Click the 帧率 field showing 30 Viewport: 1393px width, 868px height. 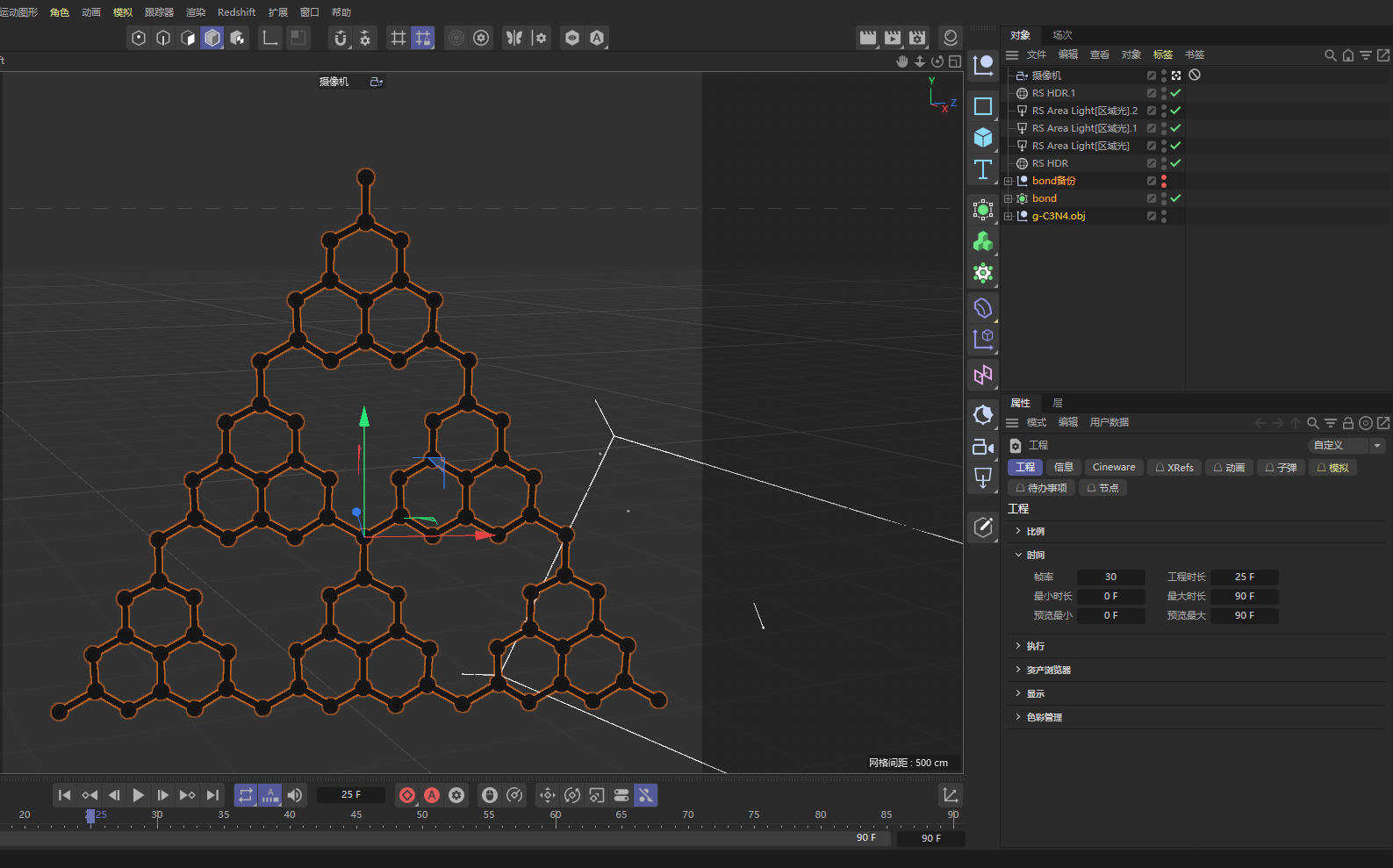pos(1110,577)
